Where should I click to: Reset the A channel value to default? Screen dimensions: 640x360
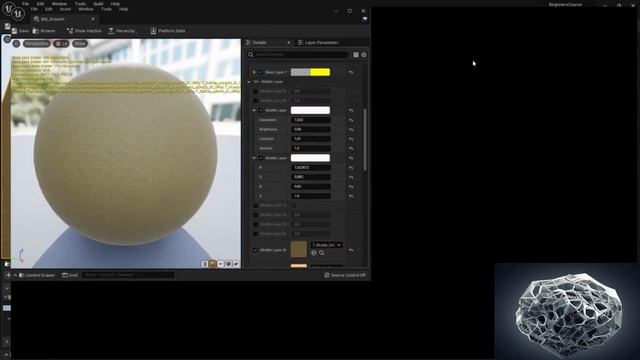tap(351, 196)
